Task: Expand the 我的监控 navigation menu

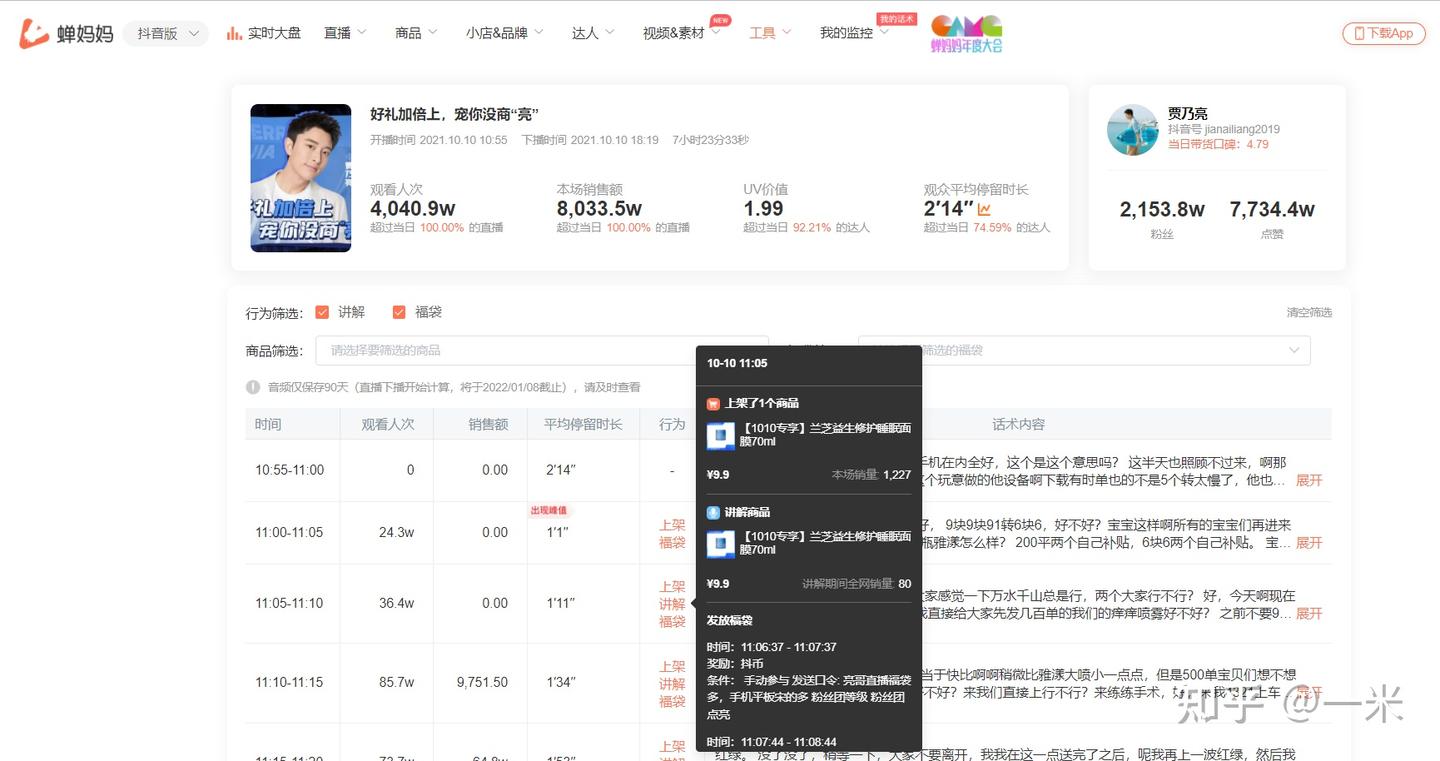Action: (x=854, y=33)
